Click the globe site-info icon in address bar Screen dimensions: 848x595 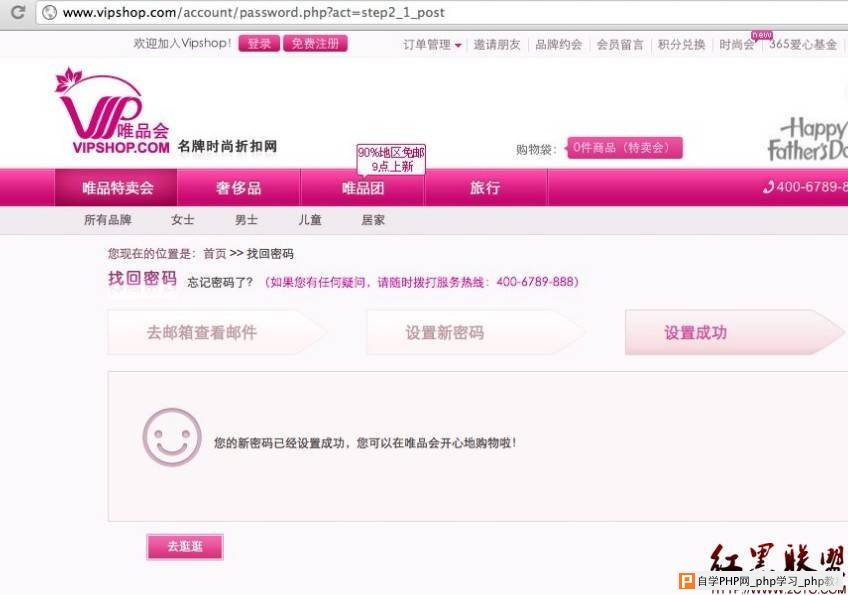tap(49, 12)
